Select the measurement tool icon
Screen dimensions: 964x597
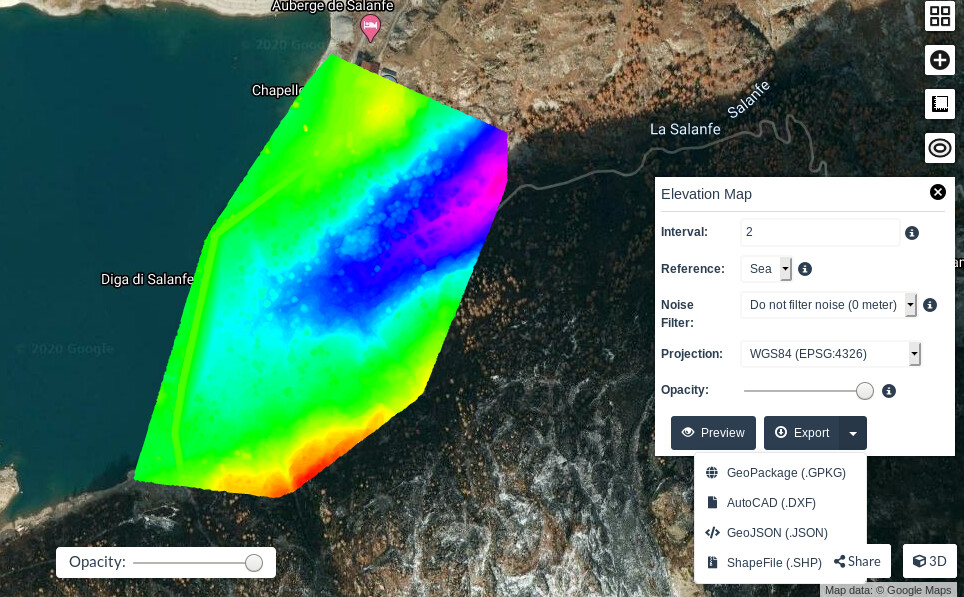click(x=939, y=104)
